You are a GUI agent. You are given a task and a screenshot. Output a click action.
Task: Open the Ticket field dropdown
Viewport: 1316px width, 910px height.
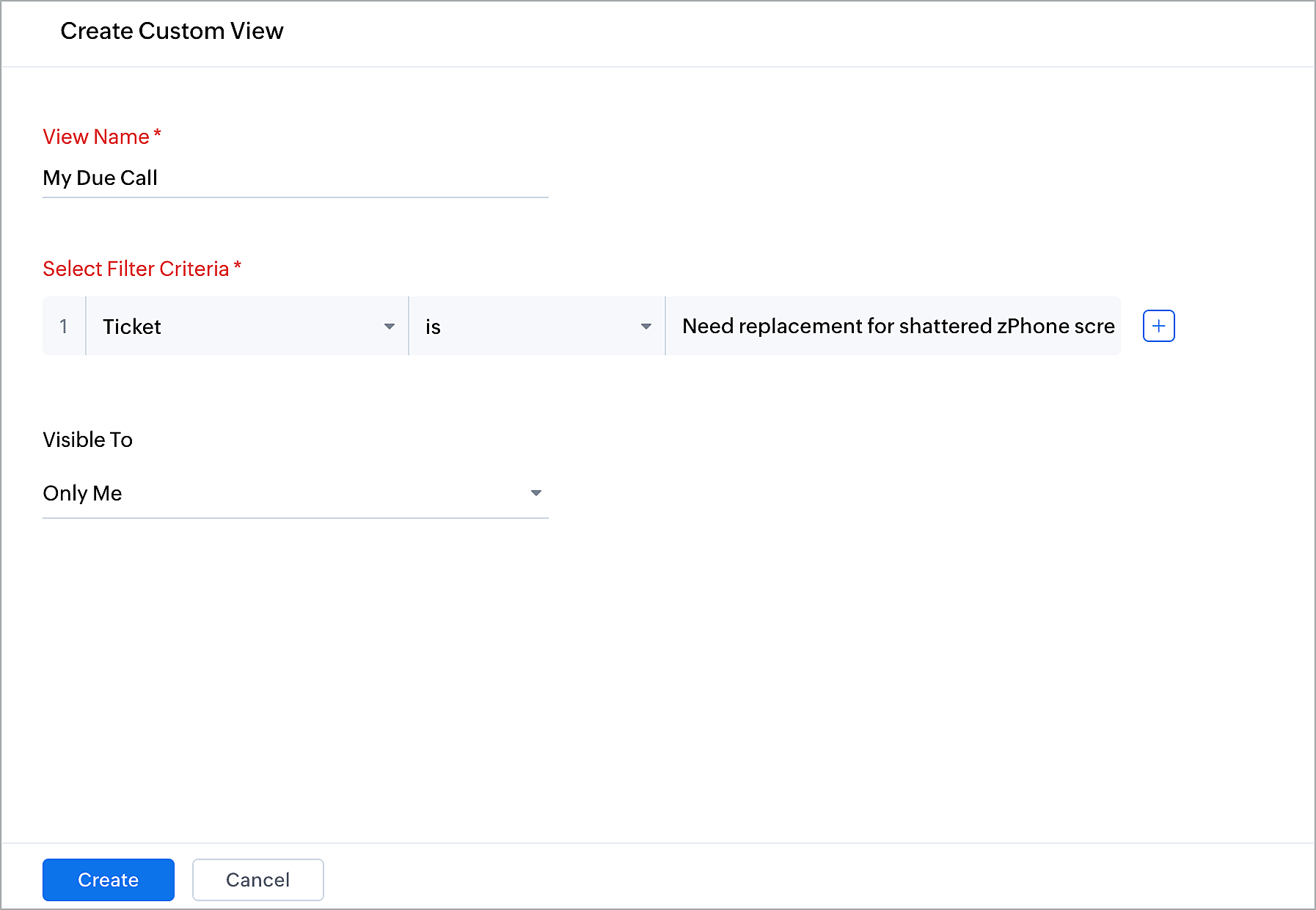pos(246,327)
